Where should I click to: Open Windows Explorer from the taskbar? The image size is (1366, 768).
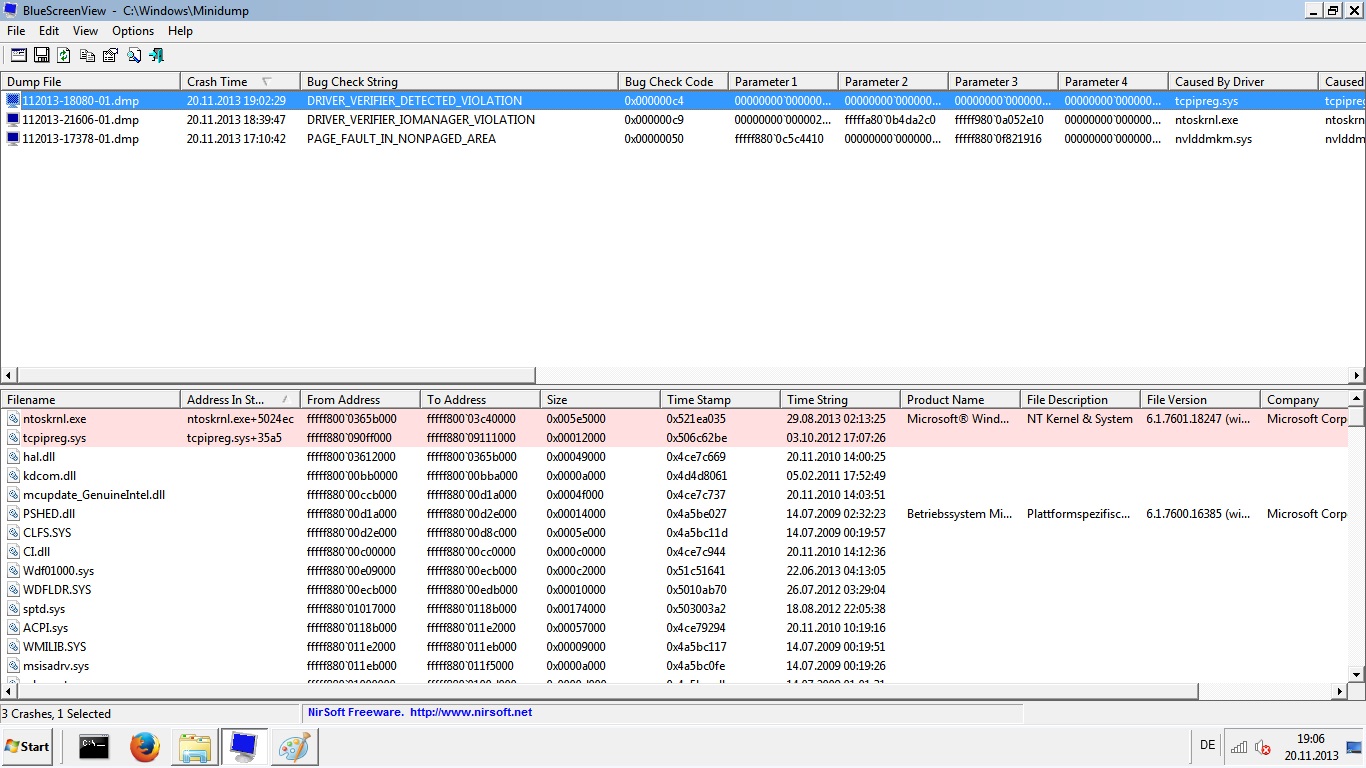tap(194, 747)
